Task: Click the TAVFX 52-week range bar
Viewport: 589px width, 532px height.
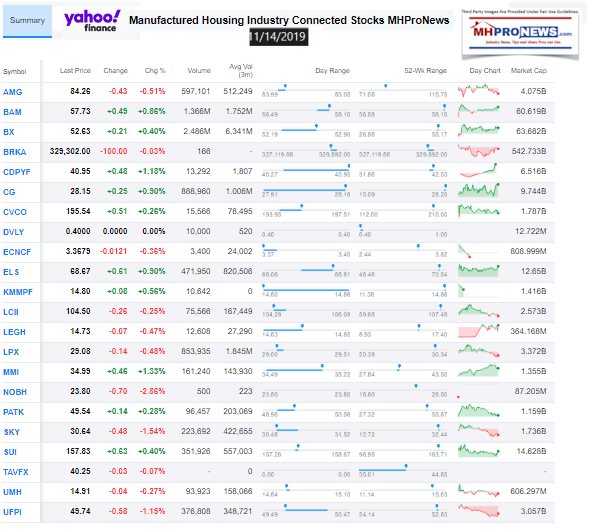Action: pyautogui.click(x=403, y=470)
